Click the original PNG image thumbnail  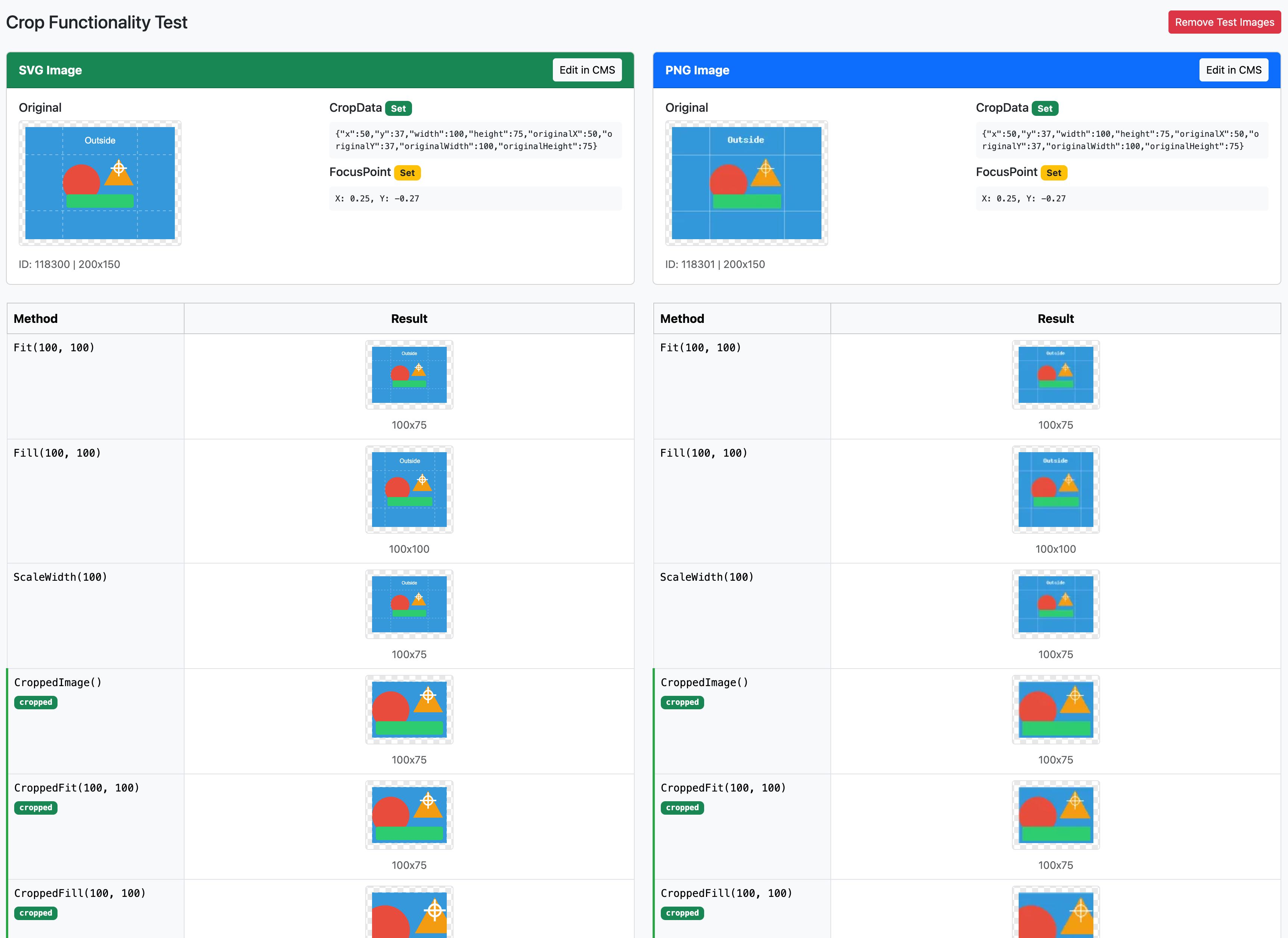tap(746, 182)
